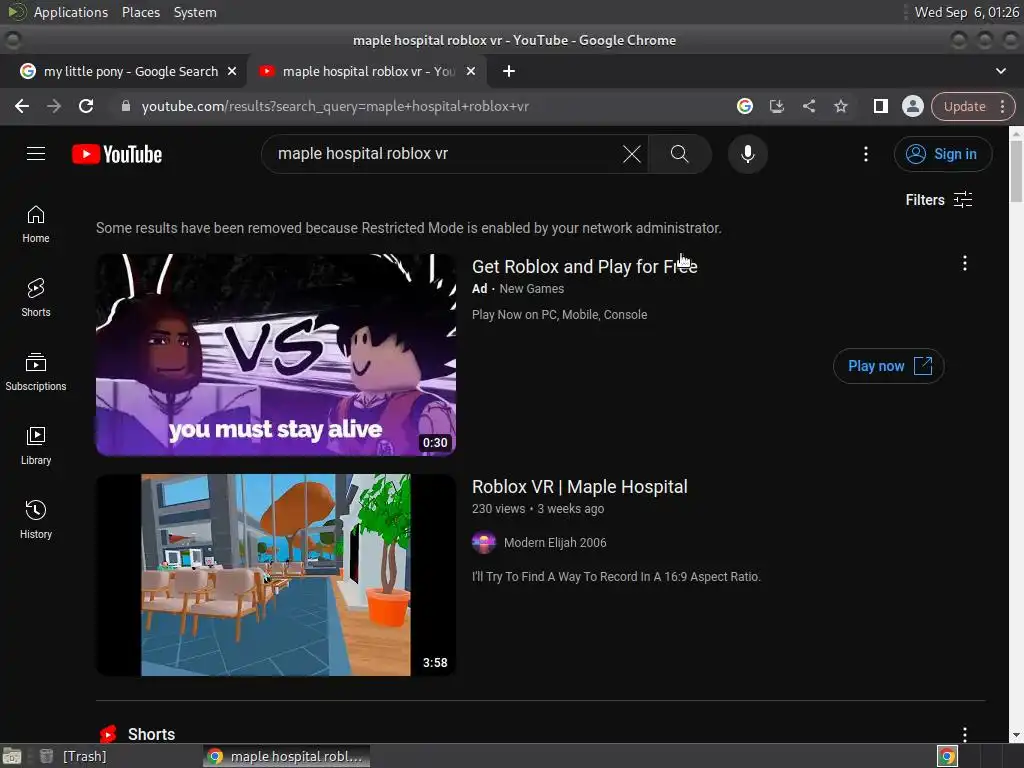Click the clock showing Wed Sep 6, 01:26
The width and height of the screenshot is (1024, 768).
point(967,12)
